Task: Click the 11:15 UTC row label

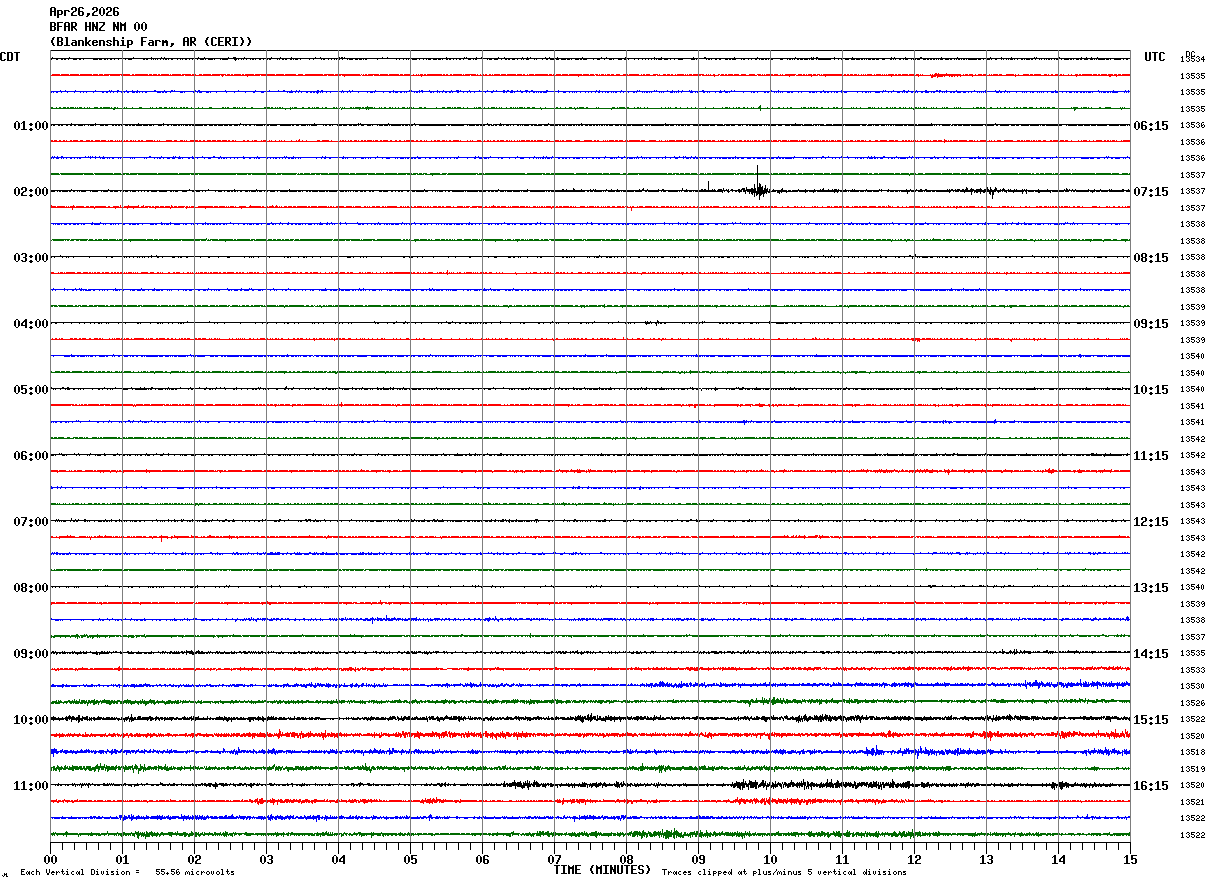Action: (1151, 456)
